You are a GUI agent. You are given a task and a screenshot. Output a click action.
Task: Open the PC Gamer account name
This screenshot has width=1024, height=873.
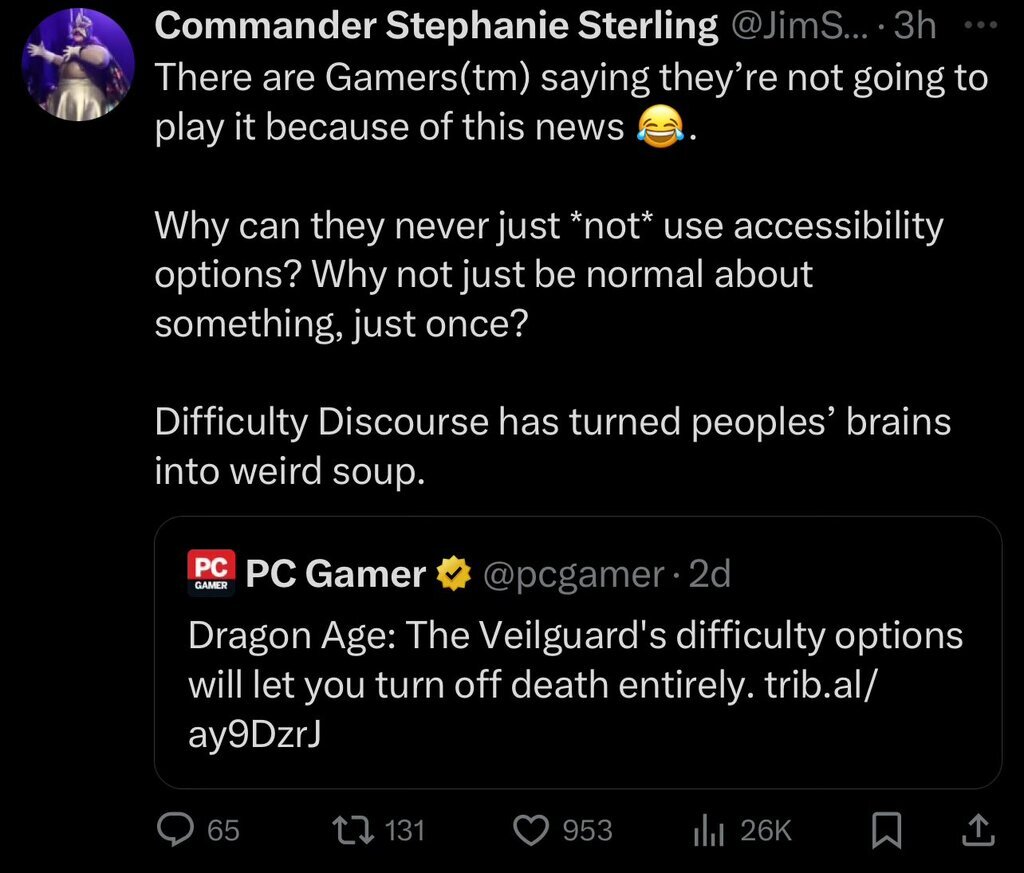click(x=336, y=574)
